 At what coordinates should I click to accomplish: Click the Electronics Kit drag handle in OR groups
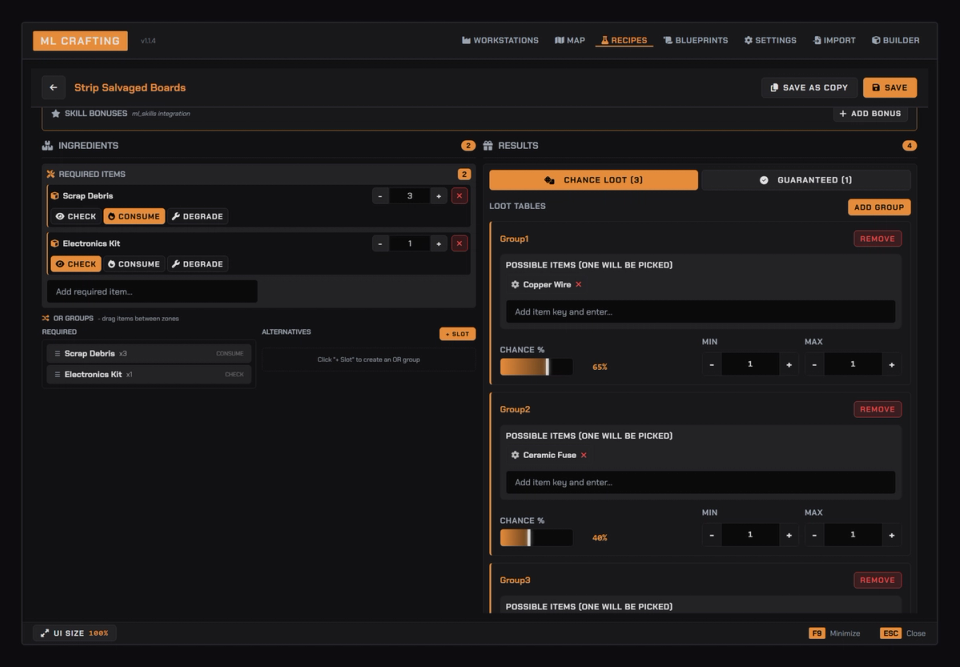coord(57,374)
